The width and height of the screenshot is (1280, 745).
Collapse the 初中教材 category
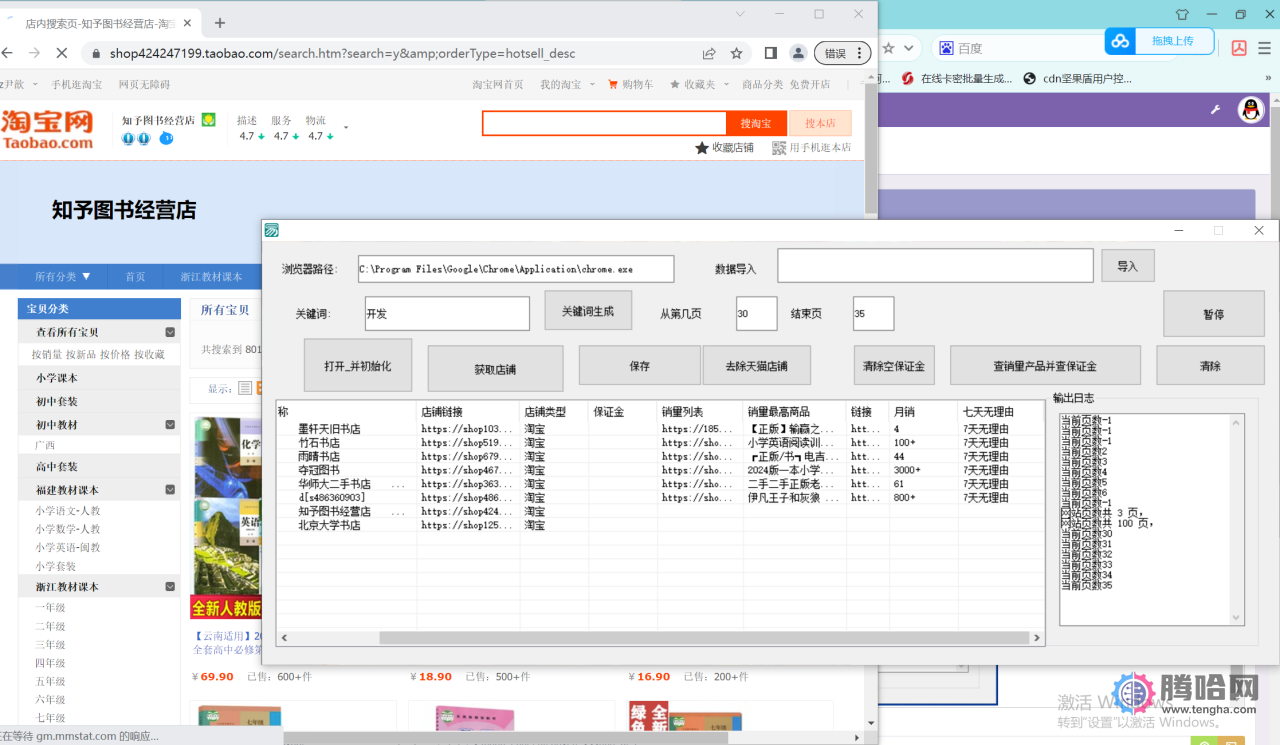[x=170, y=424]
